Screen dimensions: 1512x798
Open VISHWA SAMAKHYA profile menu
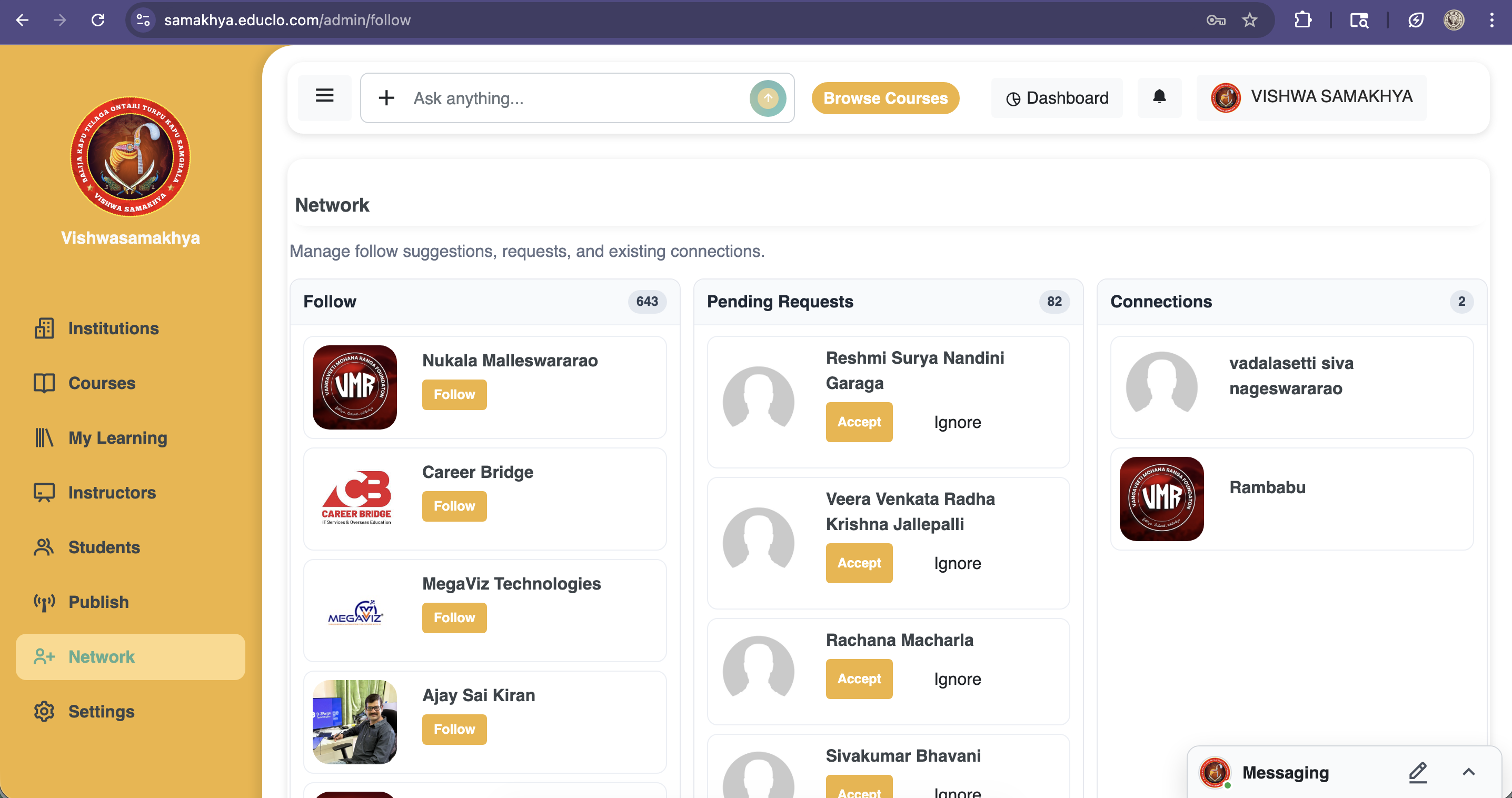click(x=1312, y=97)
